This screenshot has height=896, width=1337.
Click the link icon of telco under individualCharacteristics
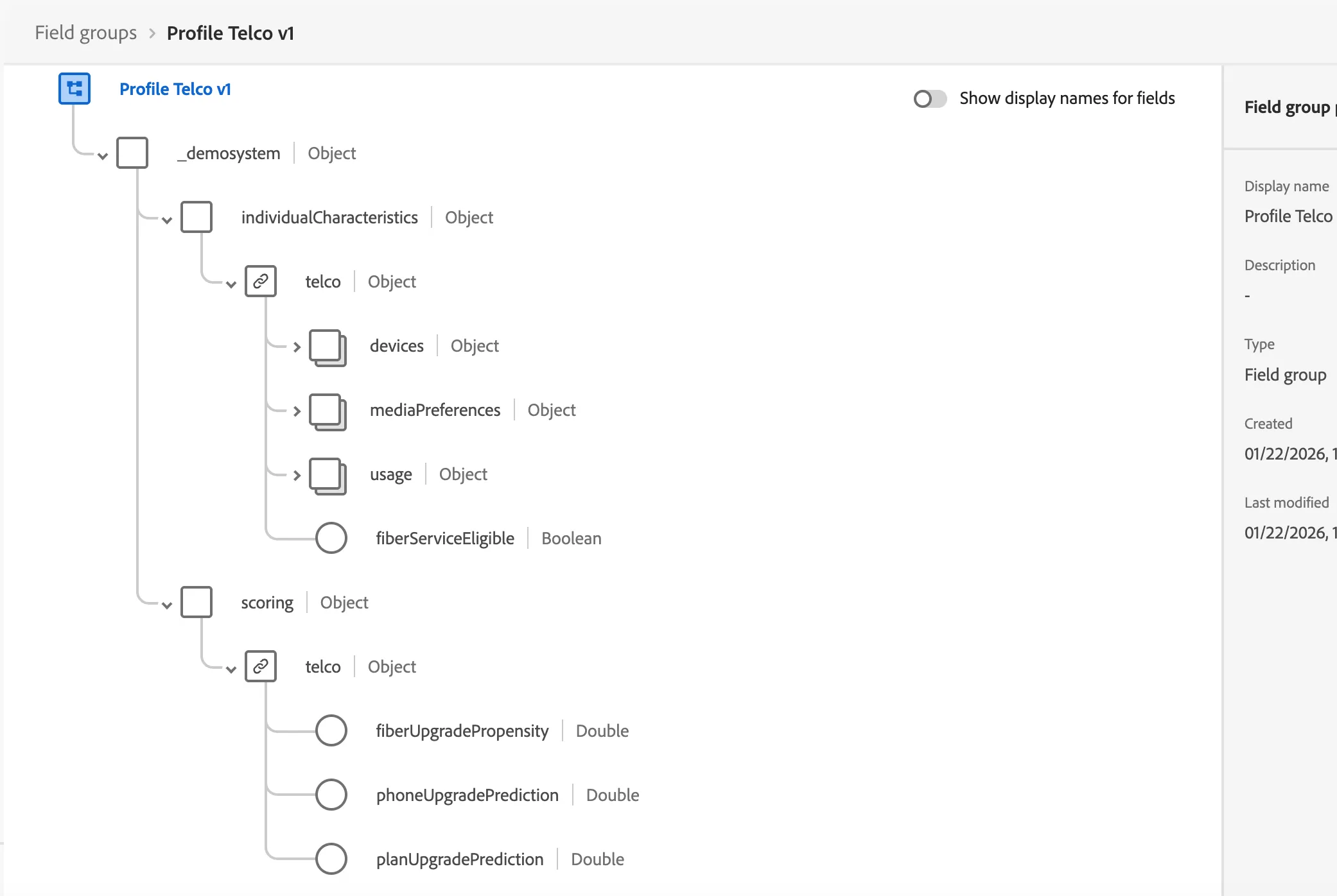pyautogui.click(x=261, y=281)
